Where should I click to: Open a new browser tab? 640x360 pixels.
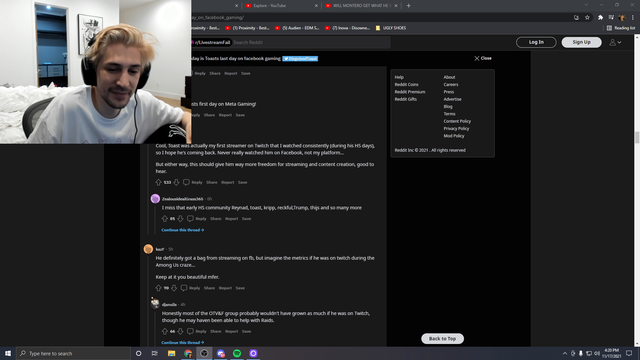(409, 6)
